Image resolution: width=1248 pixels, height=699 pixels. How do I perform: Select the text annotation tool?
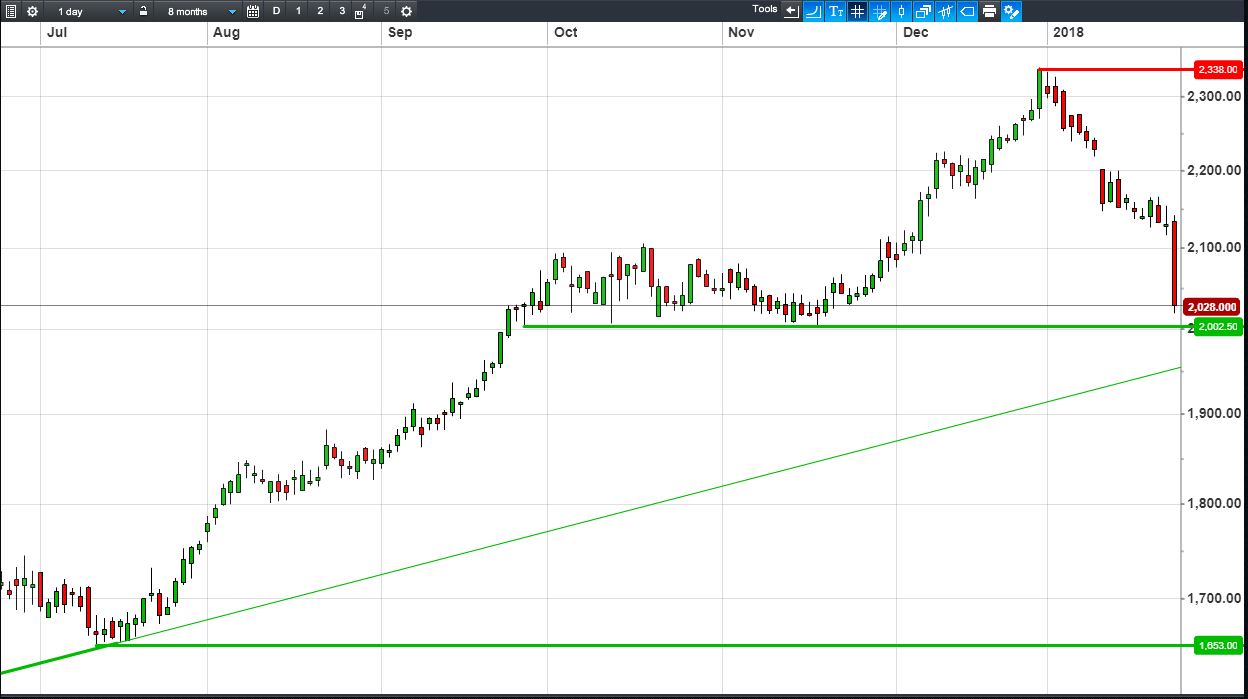click(836, 11)
